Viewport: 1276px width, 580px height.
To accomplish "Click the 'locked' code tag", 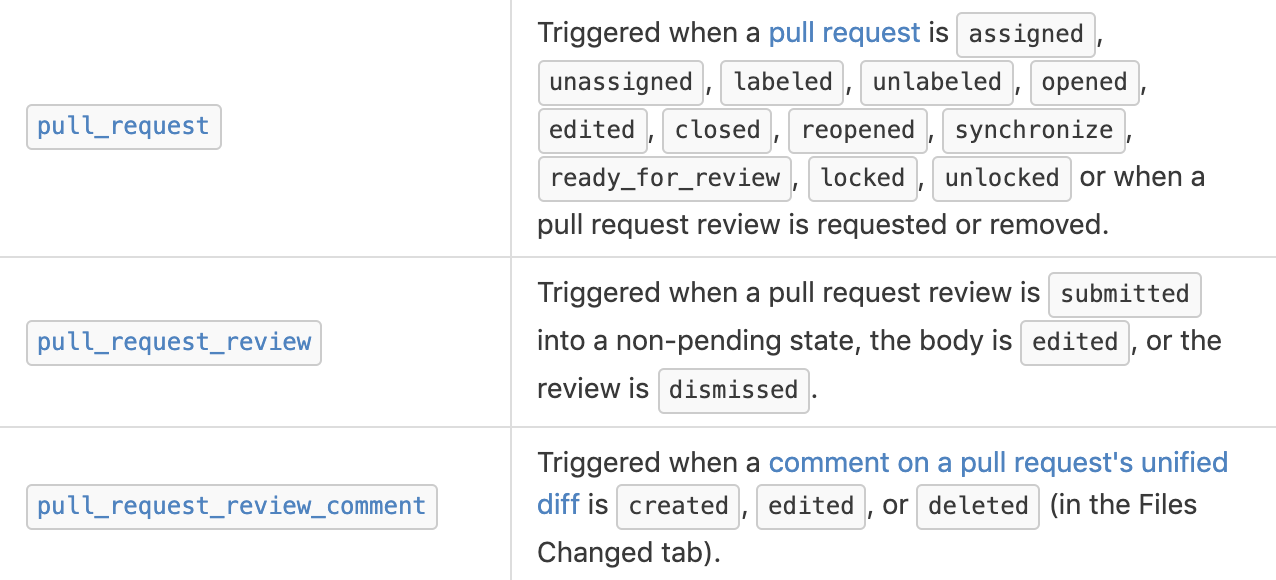I will click(x=862, y=178).
